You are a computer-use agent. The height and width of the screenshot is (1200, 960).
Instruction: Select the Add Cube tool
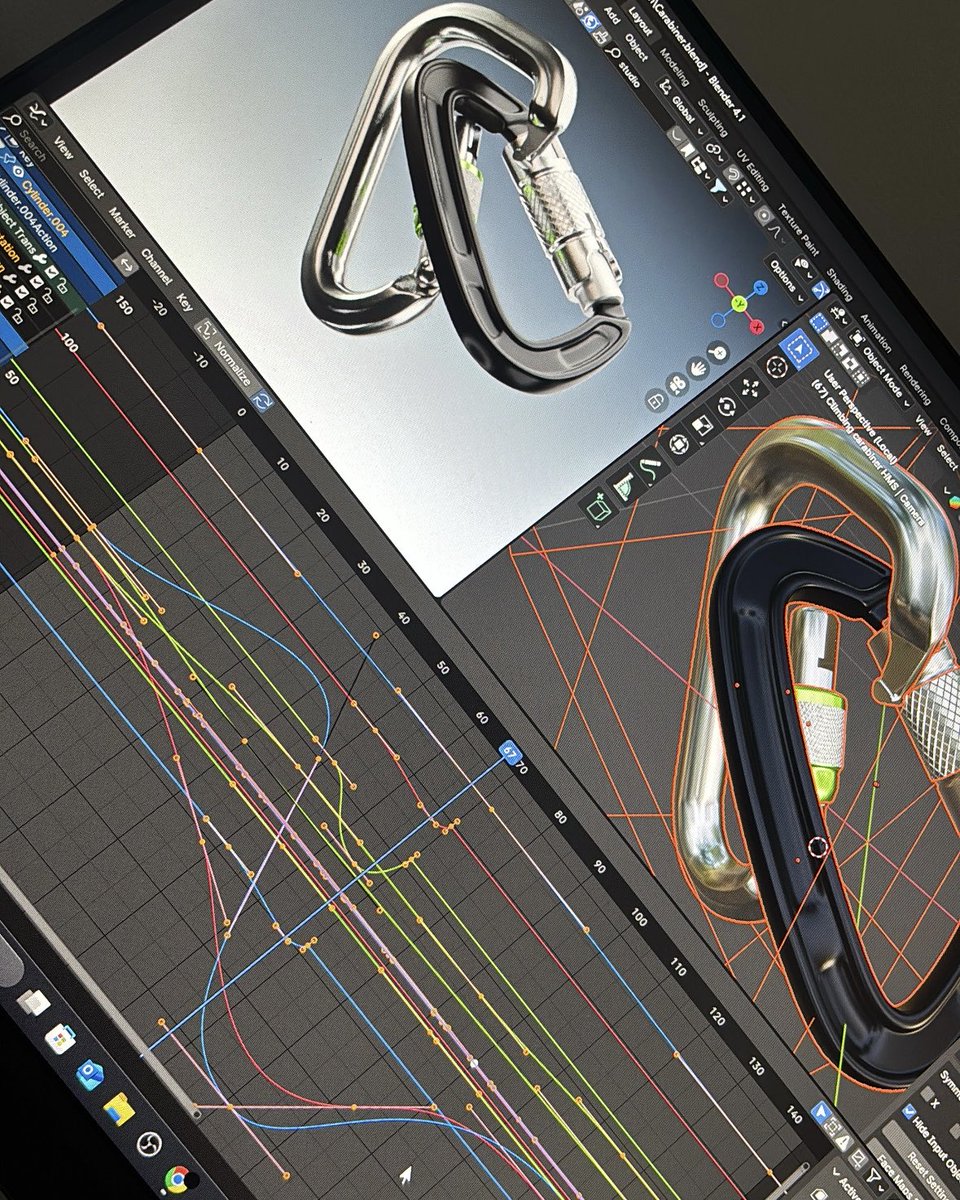click(x=597, y=508)
